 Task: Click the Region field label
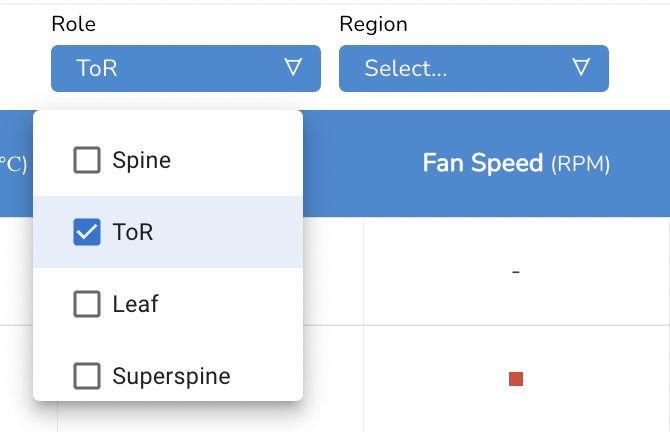[373, 25]
